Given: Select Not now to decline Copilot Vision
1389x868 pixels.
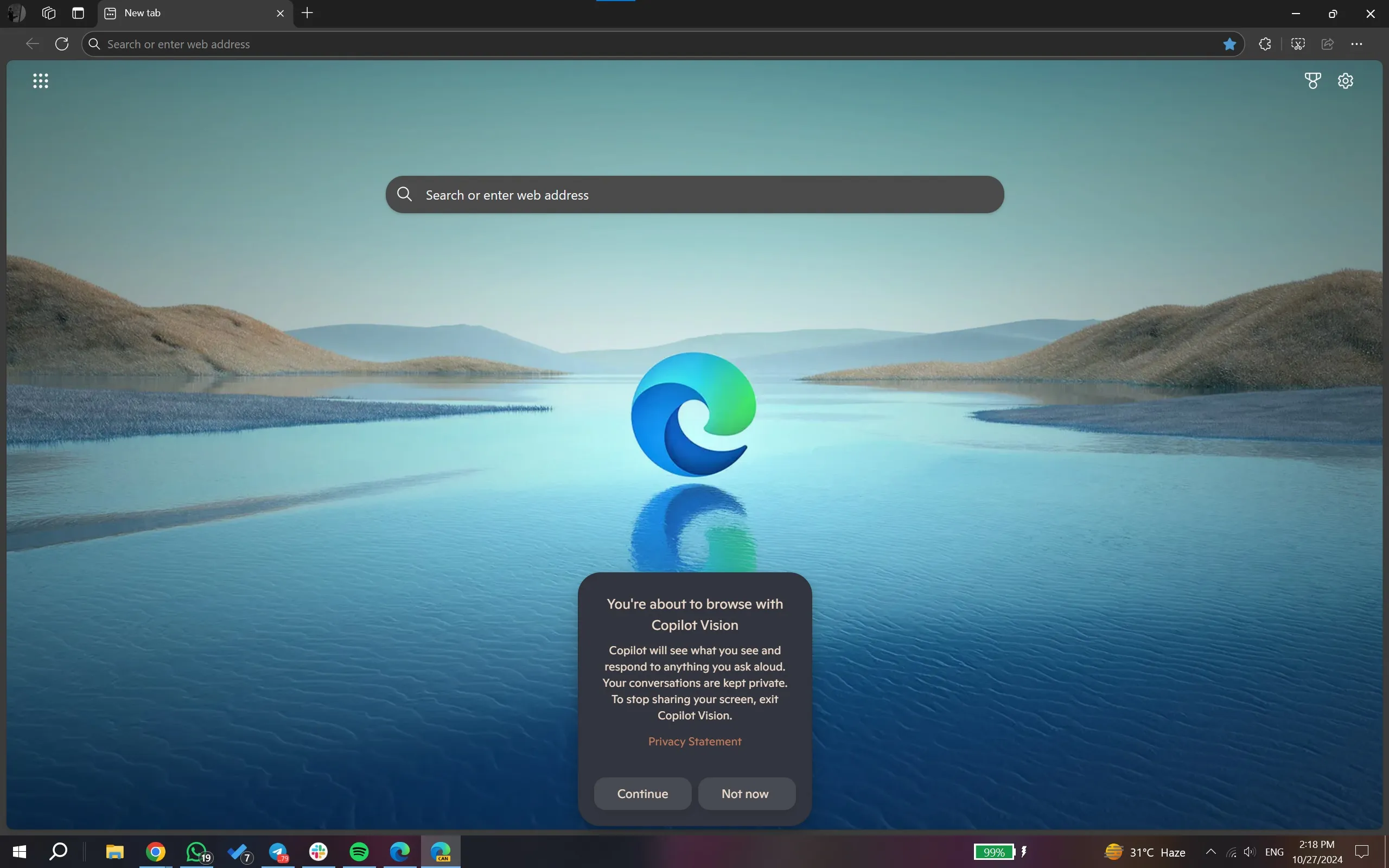Looking at the screenshot, I should pos(745,793).
